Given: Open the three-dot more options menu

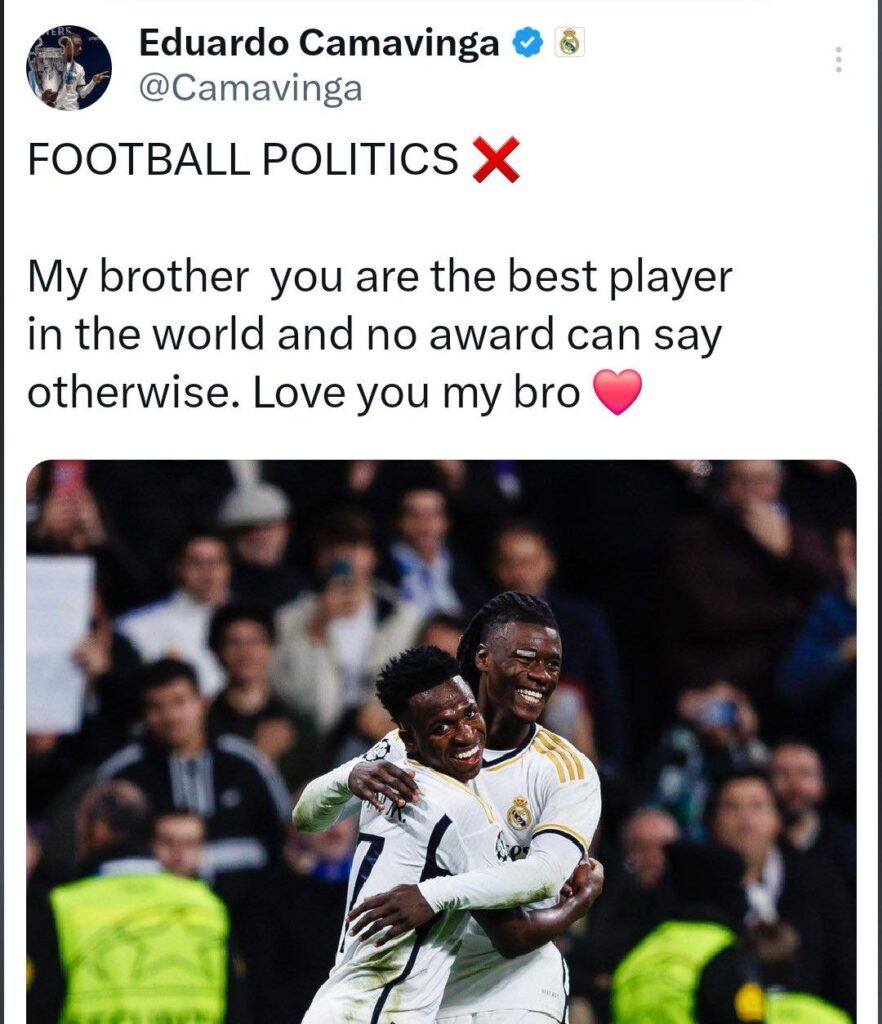Looking at the screenshot, I should pos(839,59).
